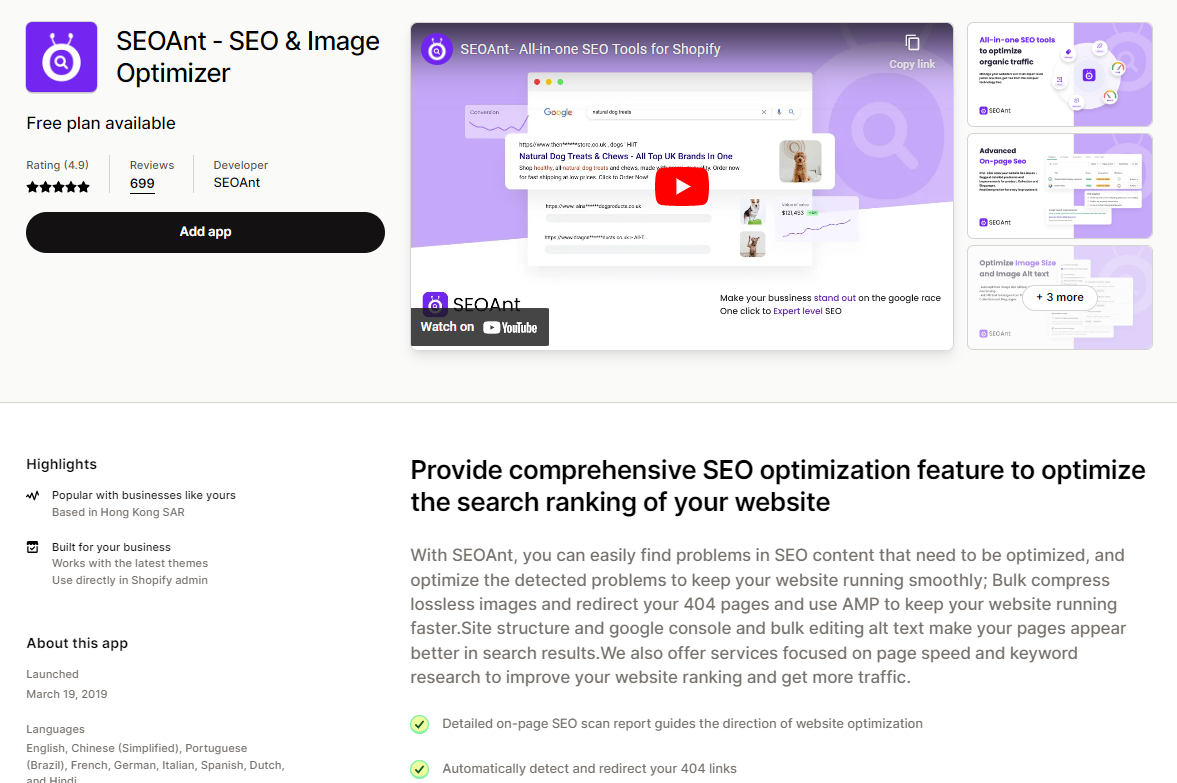Open the SEOAnt channel avatar in video
This screenshot has width=1177, height=783.
(x=436, y=50)
